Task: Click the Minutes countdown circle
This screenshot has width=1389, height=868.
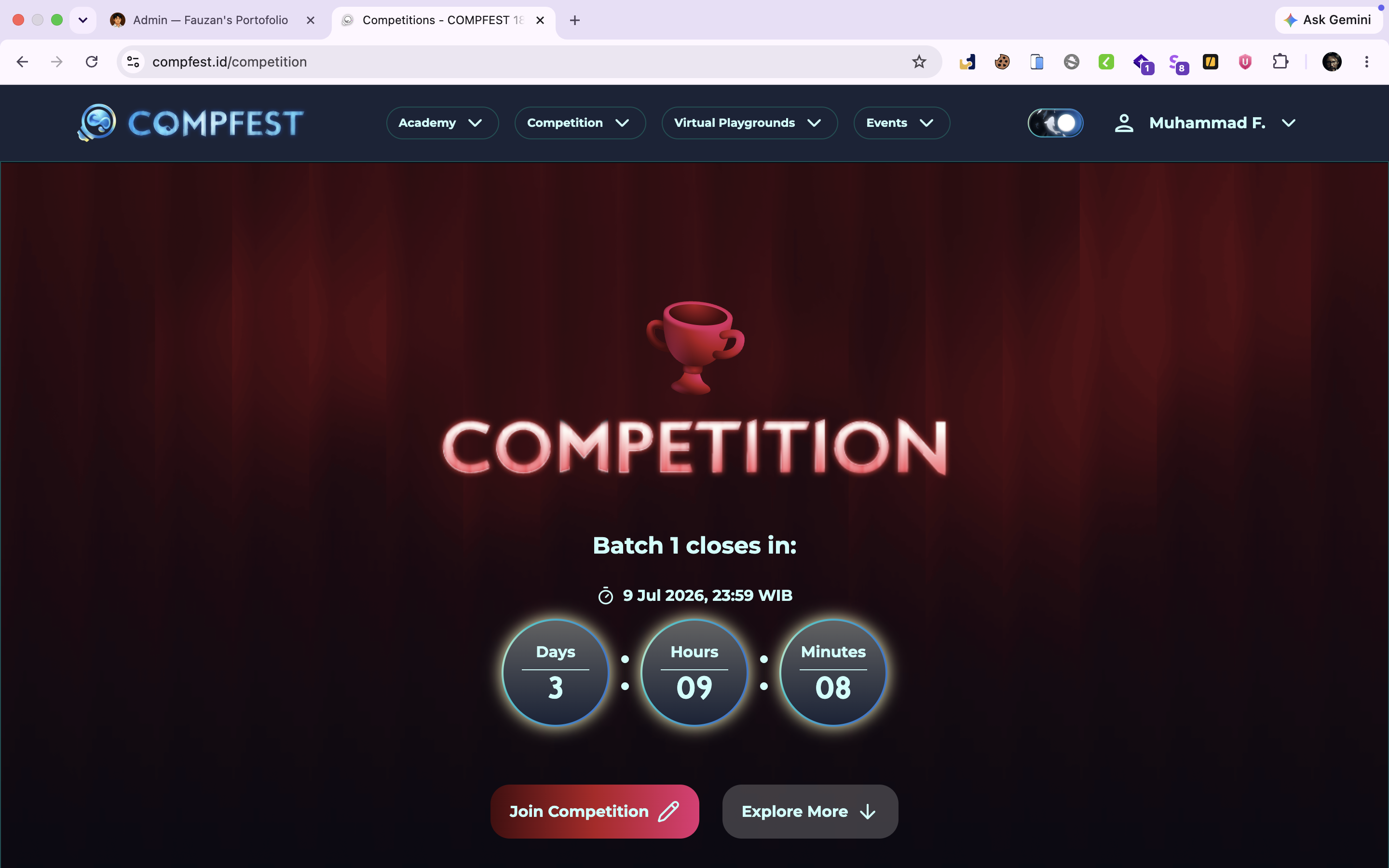Action: pos(833,672)
